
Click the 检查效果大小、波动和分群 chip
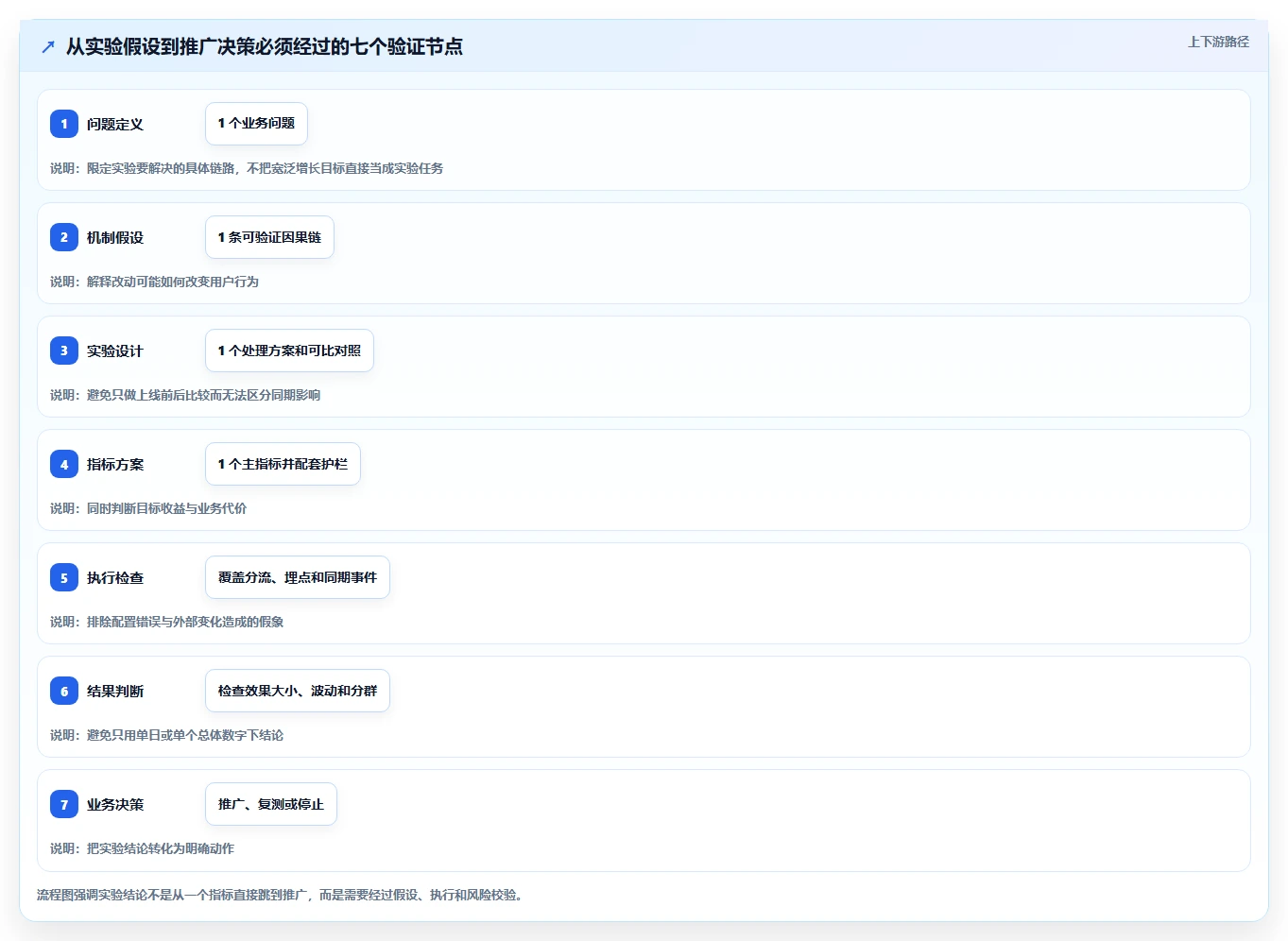click(298, 691)
